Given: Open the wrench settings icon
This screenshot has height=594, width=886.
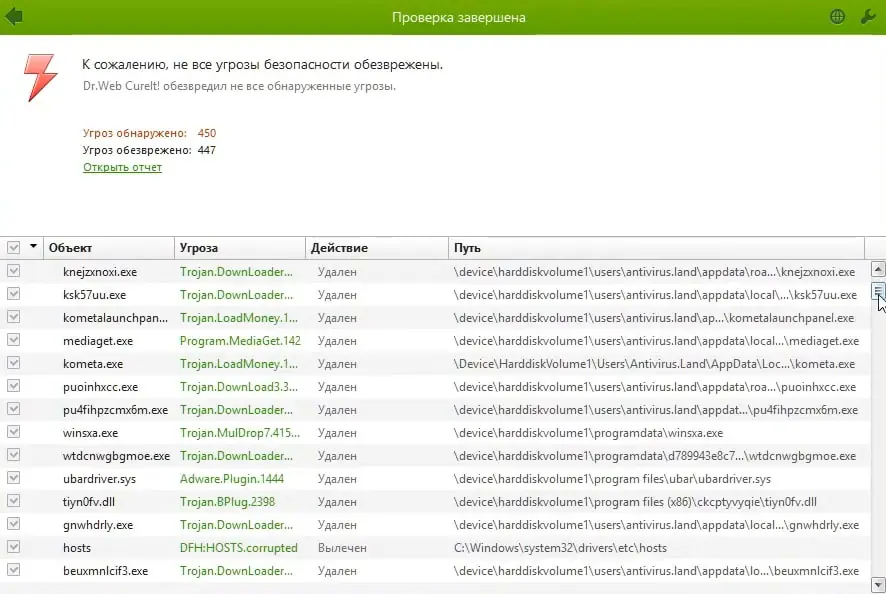Looking at the screenshot, I should [868, 17].
